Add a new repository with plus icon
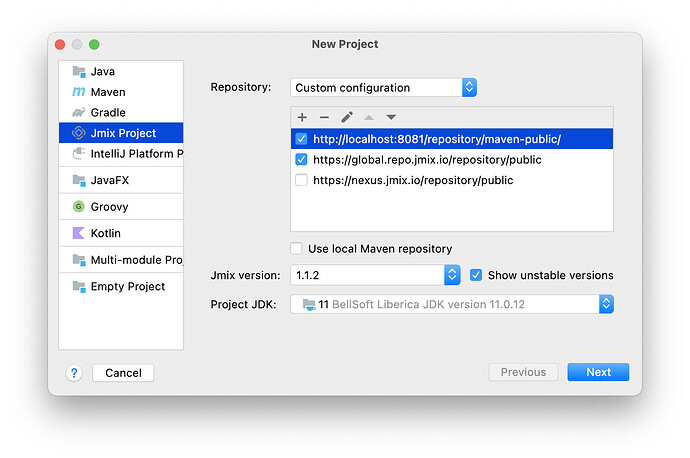Screen dimensions: 690x458 click(x=302, y=117)
